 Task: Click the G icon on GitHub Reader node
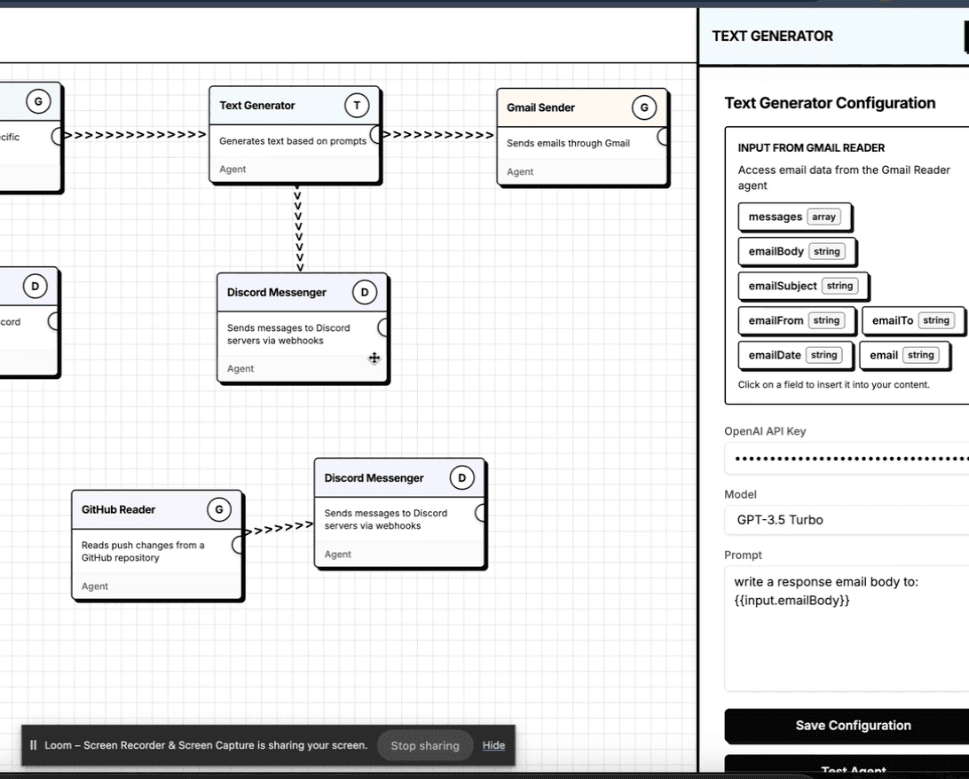[x=219, y=510]
